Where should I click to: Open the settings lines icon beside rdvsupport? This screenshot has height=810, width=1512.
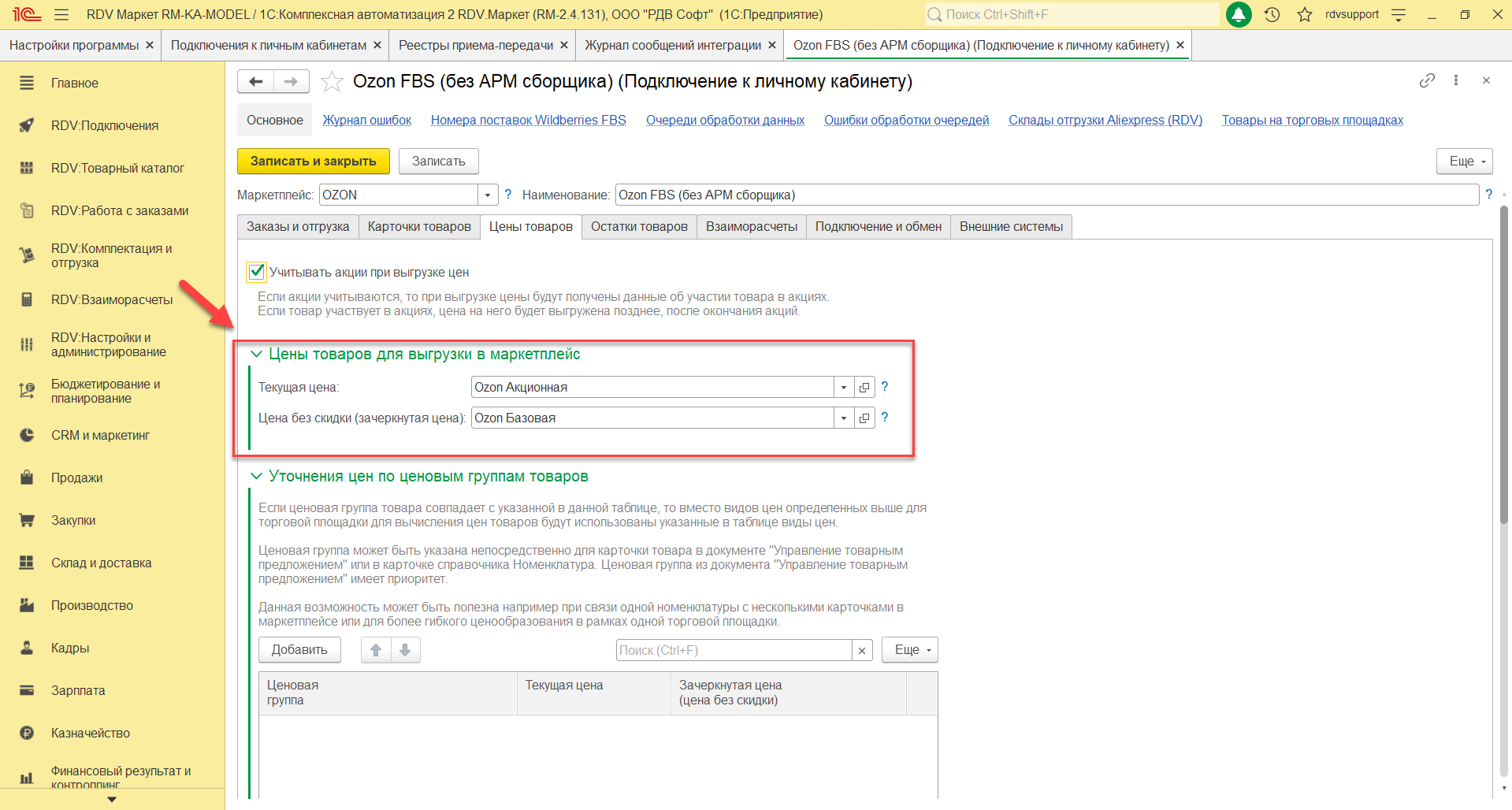[1399, 14]
